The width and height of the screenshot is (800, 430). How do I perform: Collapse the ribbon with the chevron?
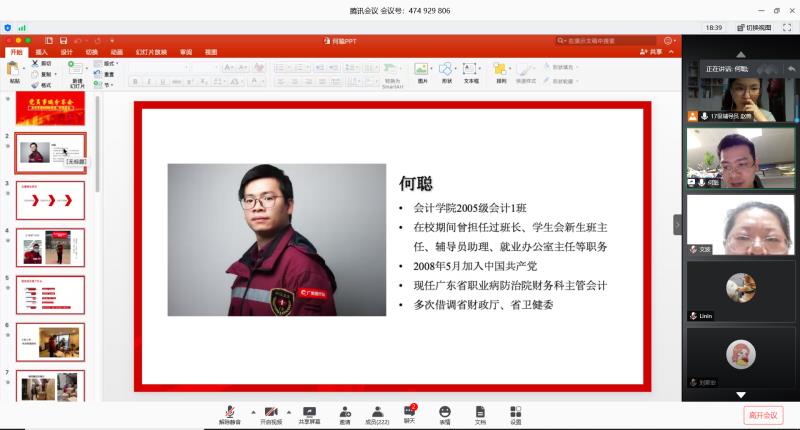(x=671, y=52)
